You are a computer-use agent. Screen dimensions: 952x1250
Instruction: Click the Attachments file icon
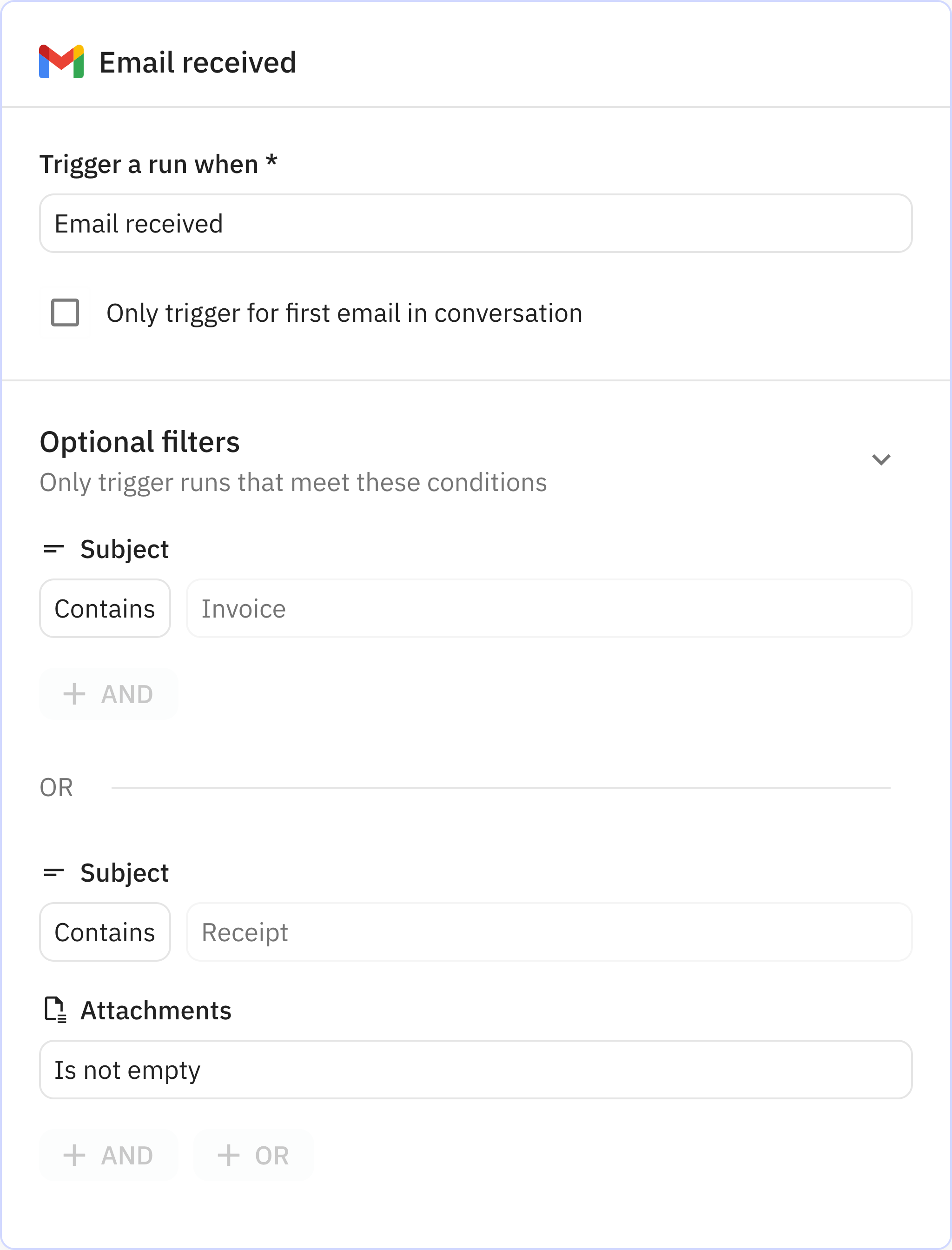coord(55,1010)
